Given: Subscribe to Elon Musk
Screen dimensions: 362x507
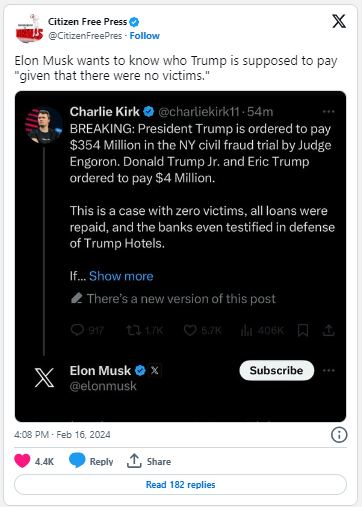Looking at the screenshot, I should pyautogui.click(x=277, y=370).
